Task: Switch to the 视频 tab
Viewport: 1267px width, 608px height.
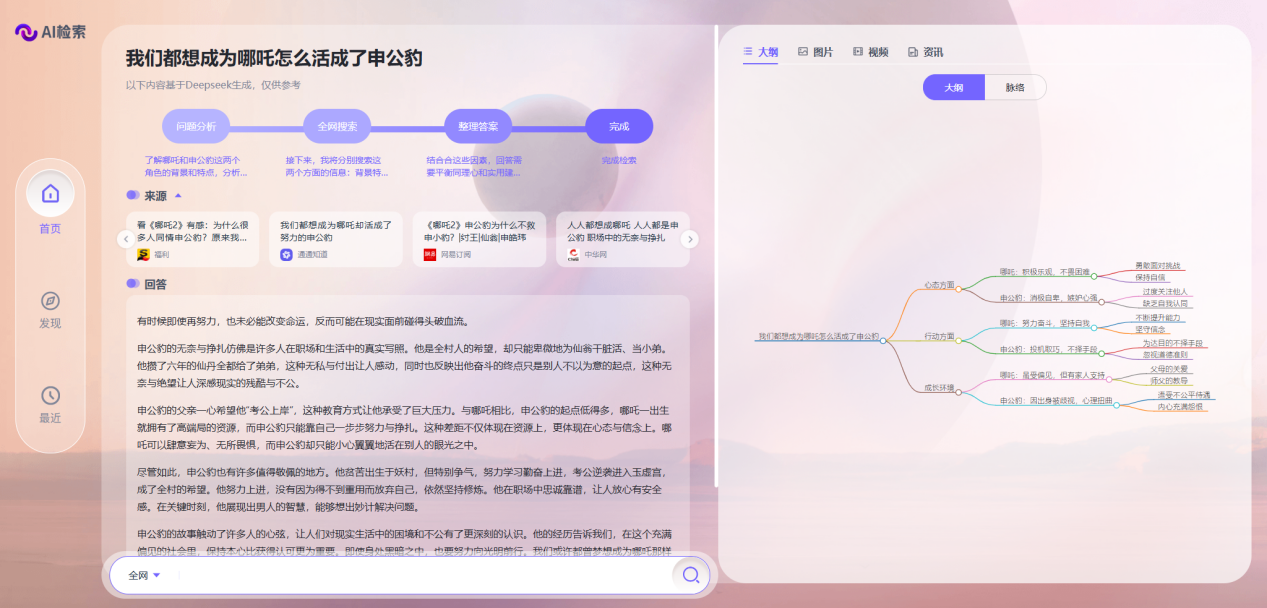Action: coord(870,52)
